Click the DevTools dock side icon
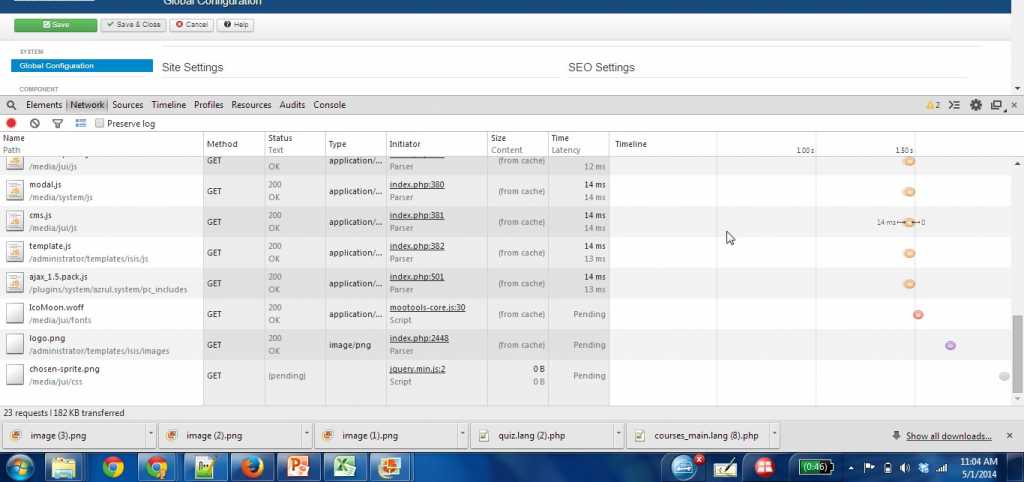This screenshot has height=482, width=1024. pos(996,105)
